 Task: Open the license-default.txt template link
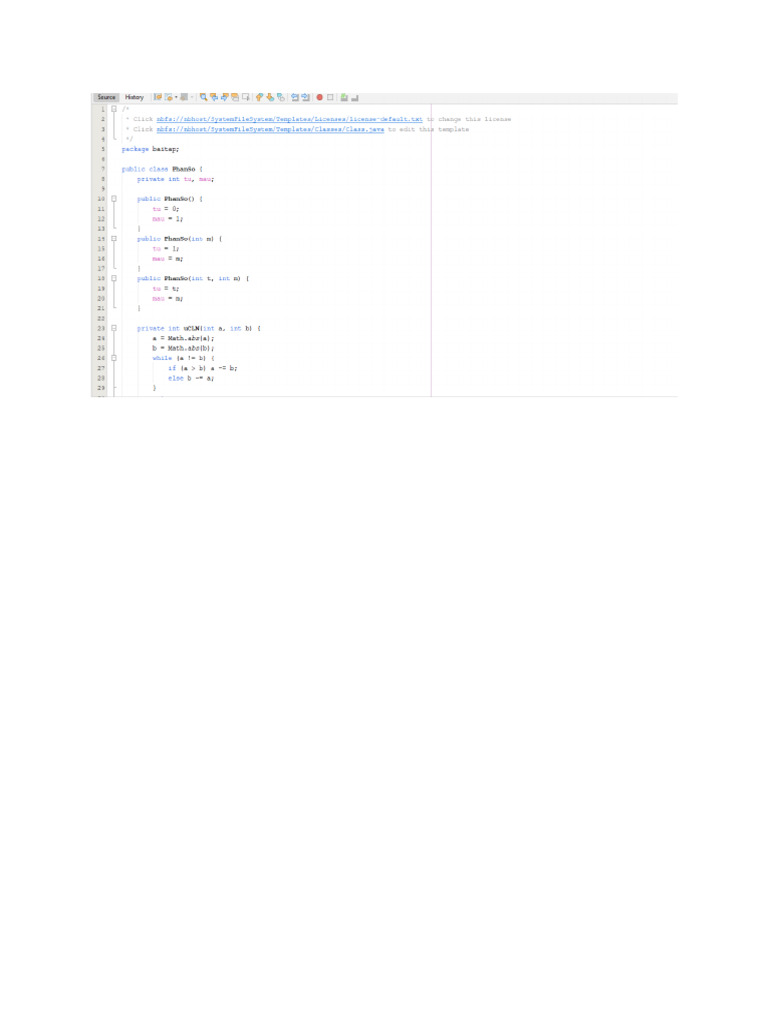[289, 119]
